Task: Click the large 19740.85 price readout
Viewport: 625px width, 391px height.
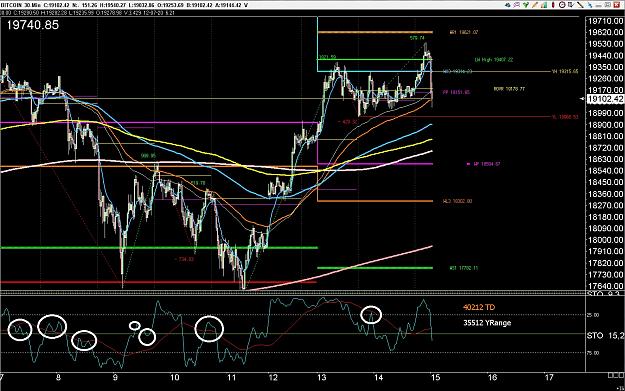Action: pos(33,25)
